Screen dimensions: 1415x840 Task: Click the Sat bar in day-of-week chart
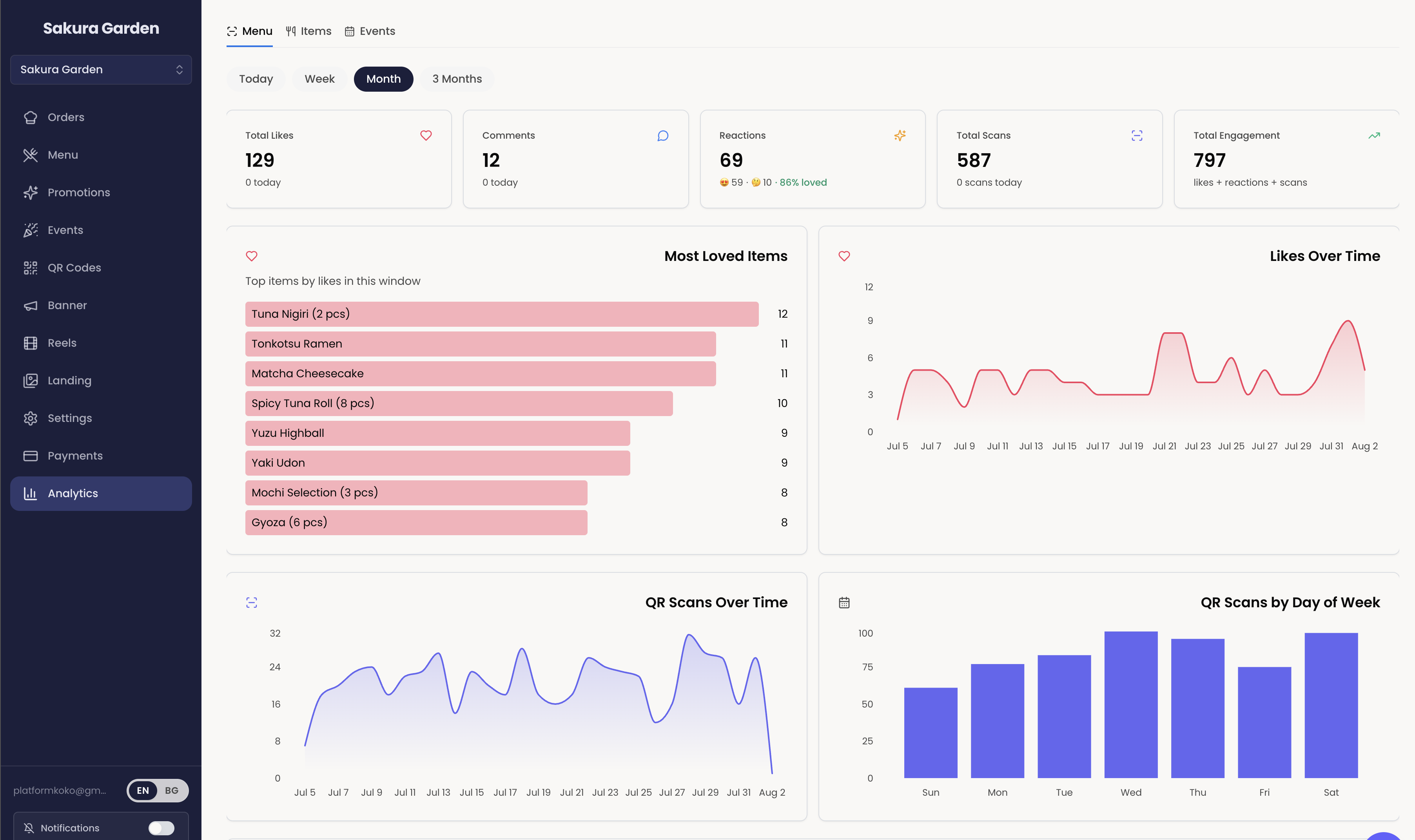[1331, 705]
